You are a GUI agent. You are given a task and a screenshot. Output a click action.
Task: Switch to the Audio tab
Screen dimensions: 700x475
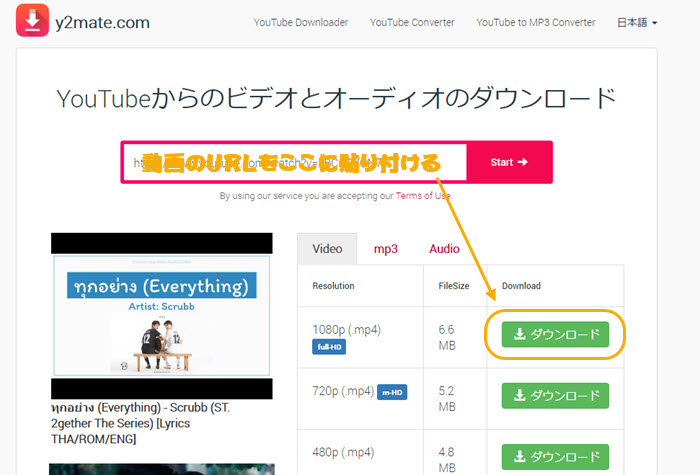coord(444,249)
